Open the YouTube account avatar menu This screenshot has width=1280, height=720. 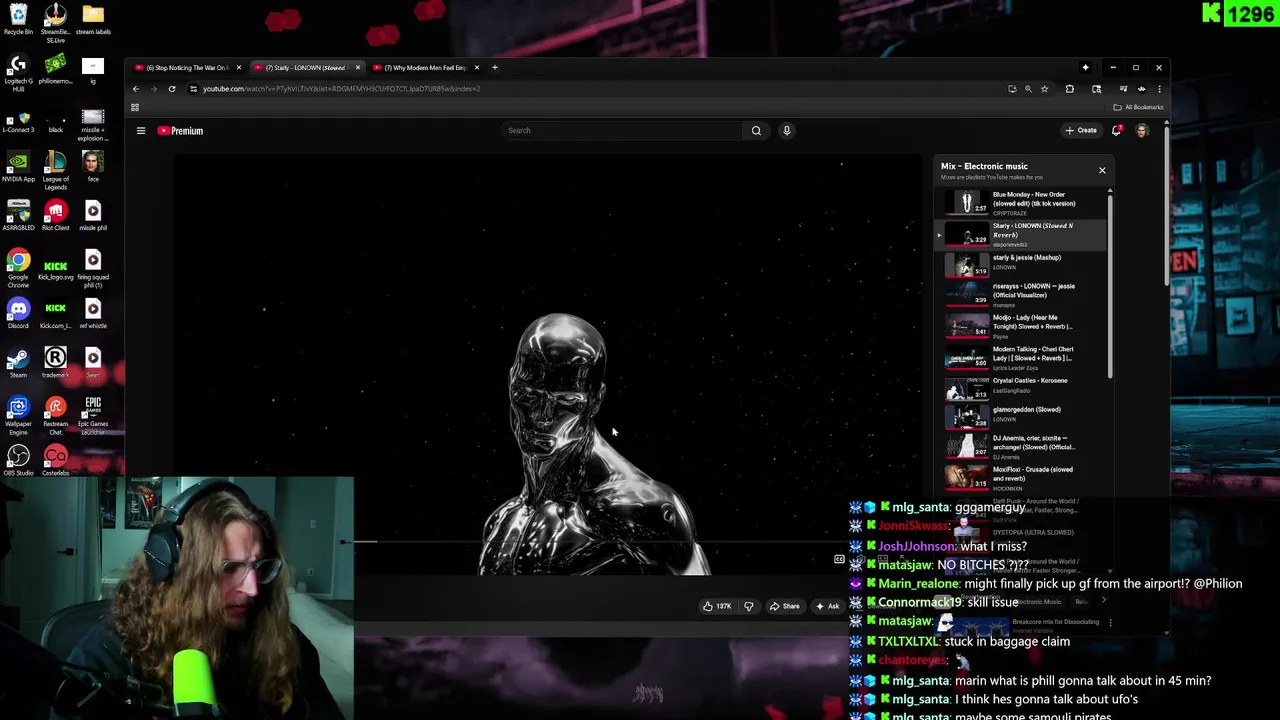tap(1142, 130)
